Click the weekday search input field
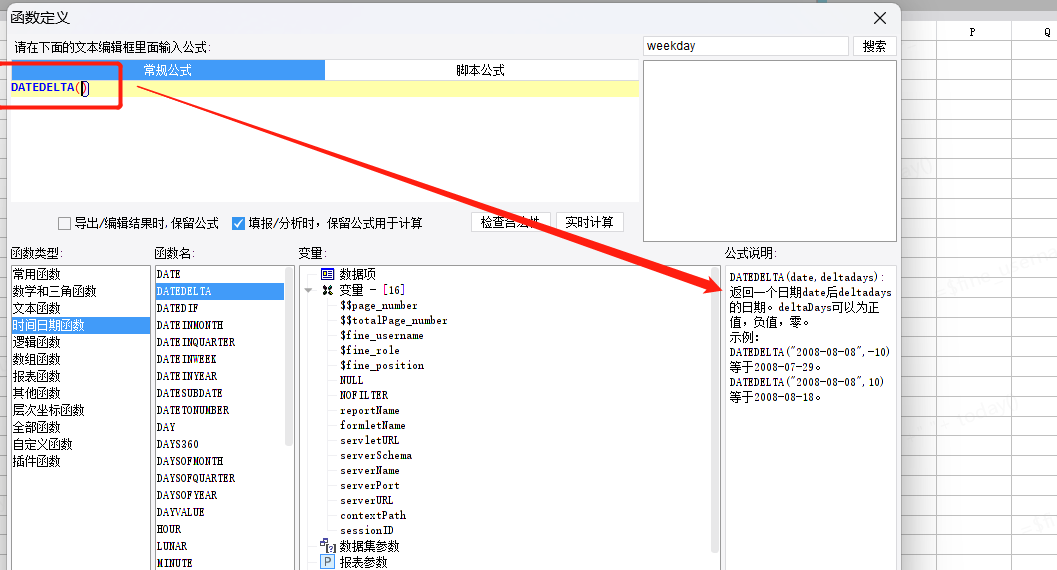The height and width of the screenshot is (570, 1057). coord(746,46)
